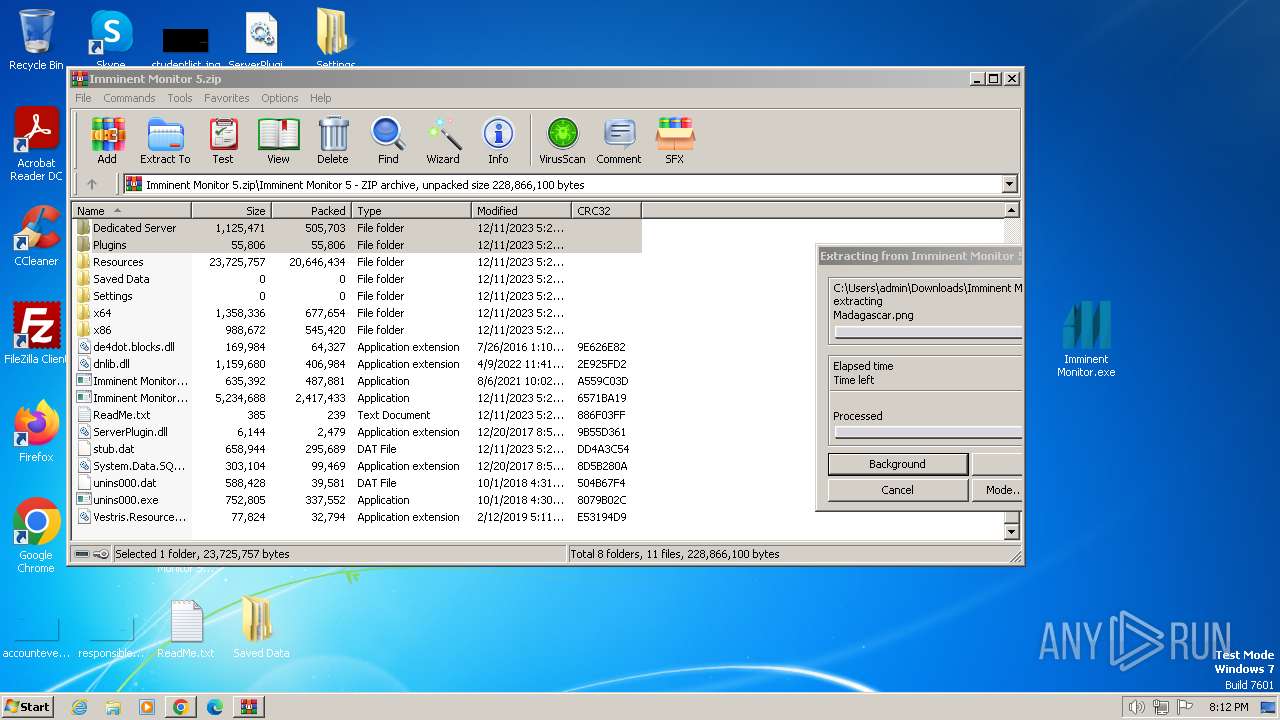Open the Commands menu
Image resolution: width=1280 pixels, height=720 pixels.
tap(129, 98)
